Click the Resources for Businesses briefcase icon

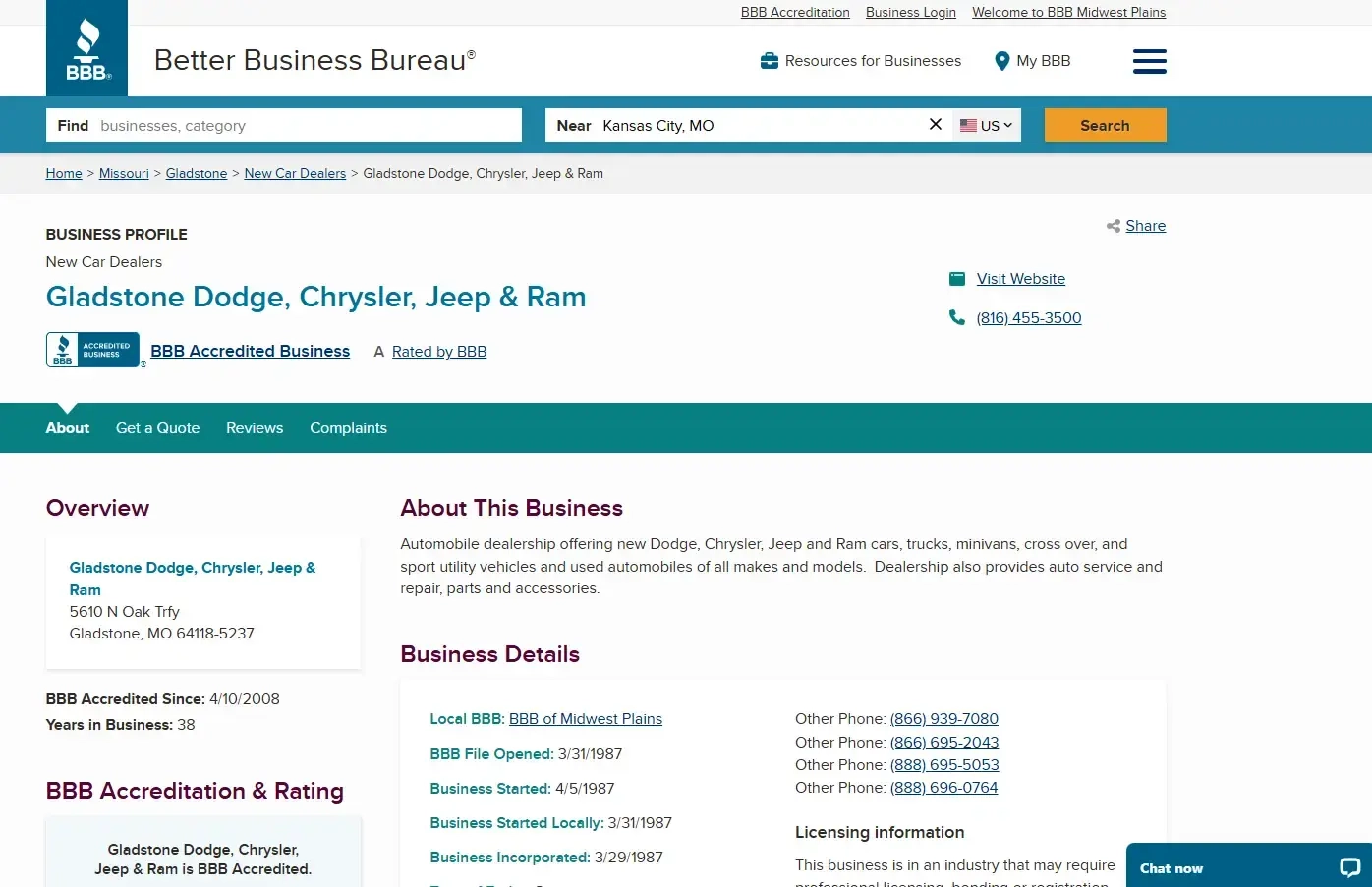(770, 61)
